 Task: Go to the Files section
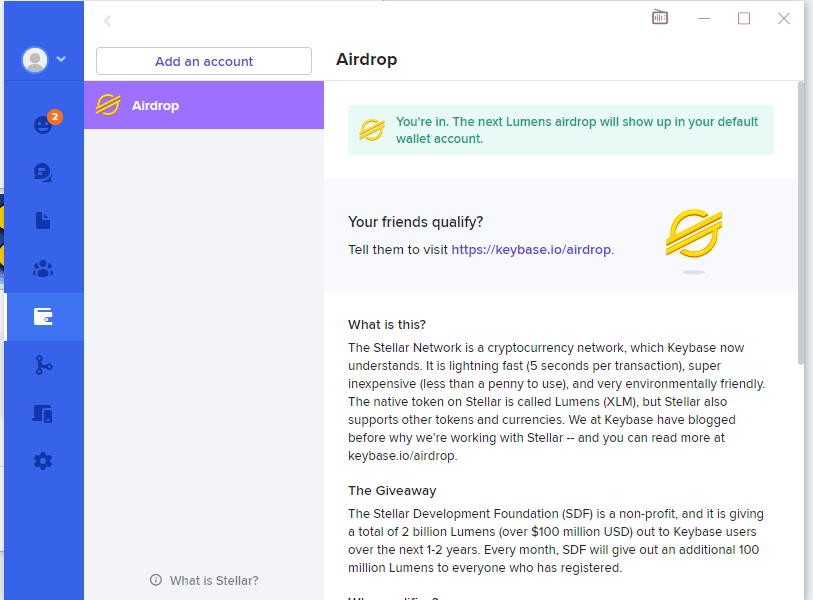pos(43,220)
